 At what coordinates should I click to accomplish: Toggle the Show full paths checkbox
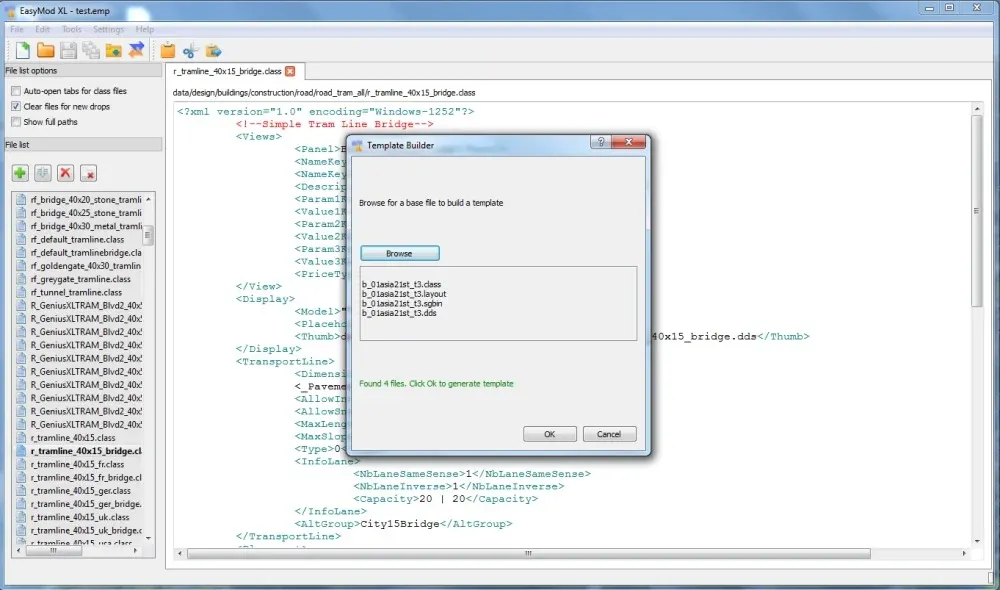click(x=16, y=122)
